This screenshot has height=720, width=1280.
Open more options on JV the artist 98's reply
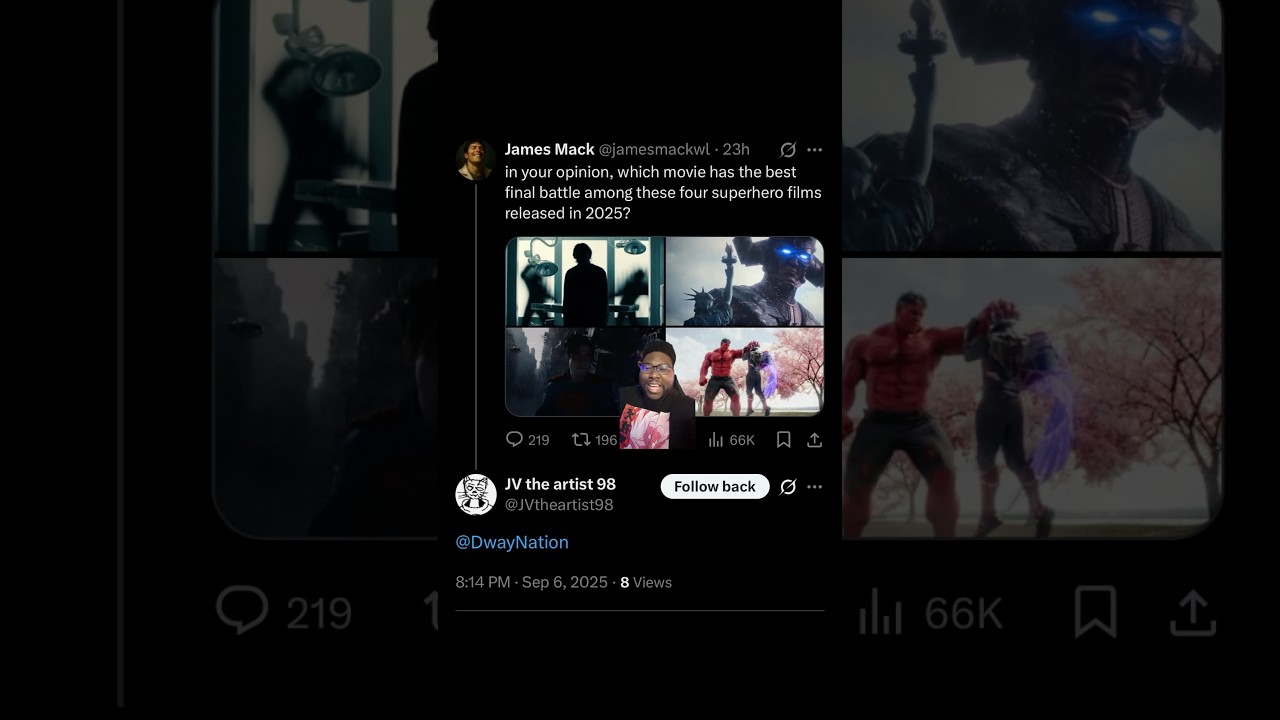(815, 487)
